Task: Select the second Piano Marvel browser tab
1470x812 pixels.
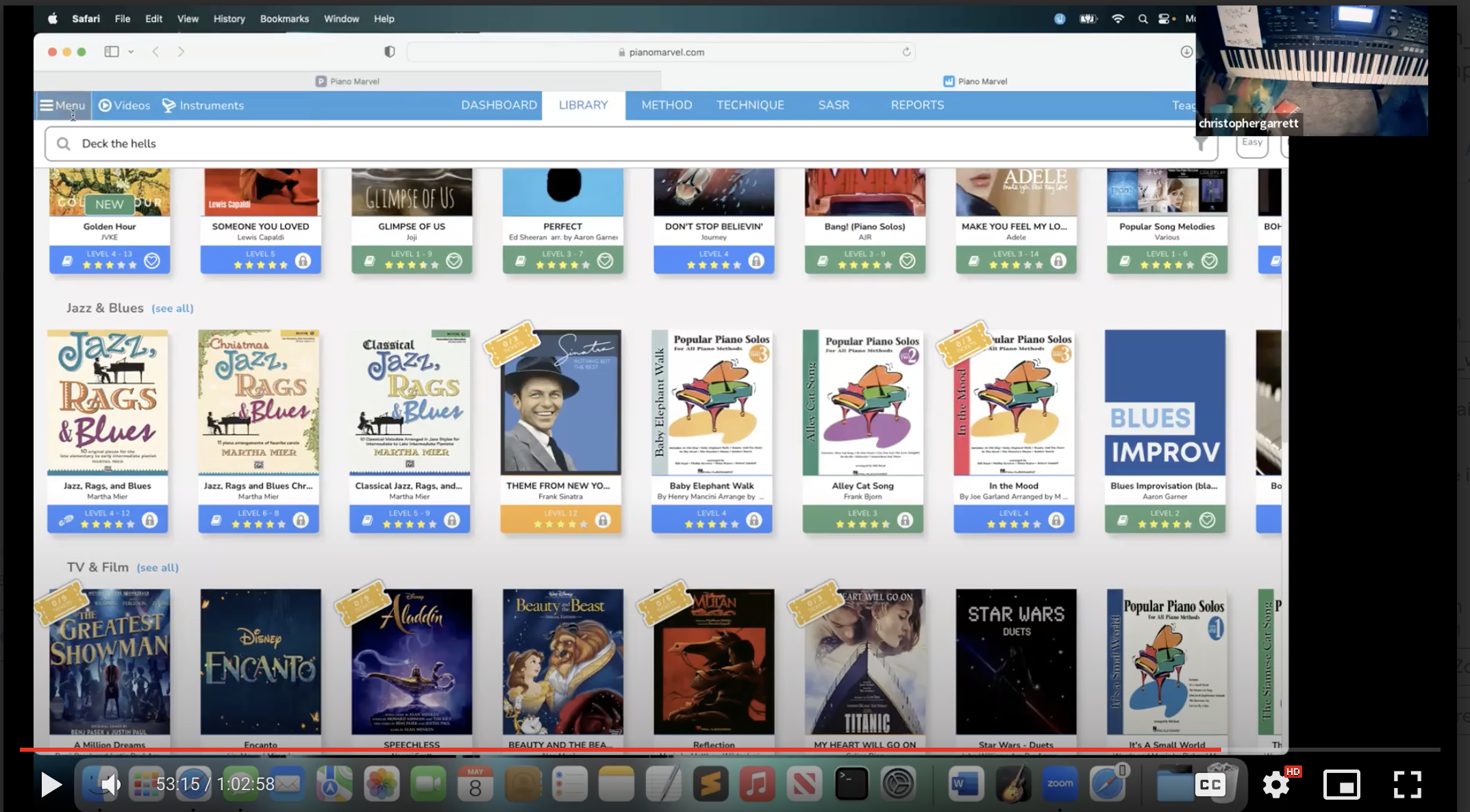Action: [x=975, y=81]
